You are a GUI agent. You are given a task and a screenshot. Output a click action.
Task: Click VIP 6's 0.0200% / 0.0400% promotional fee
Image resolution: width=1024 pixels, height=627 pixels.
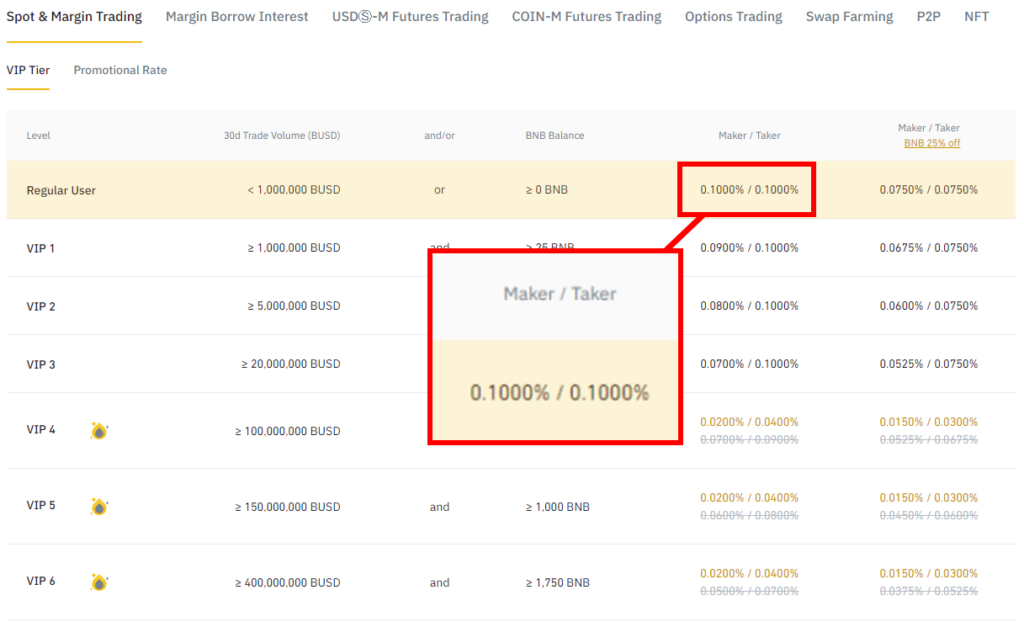pyautogui.click(x=749, y=573)
